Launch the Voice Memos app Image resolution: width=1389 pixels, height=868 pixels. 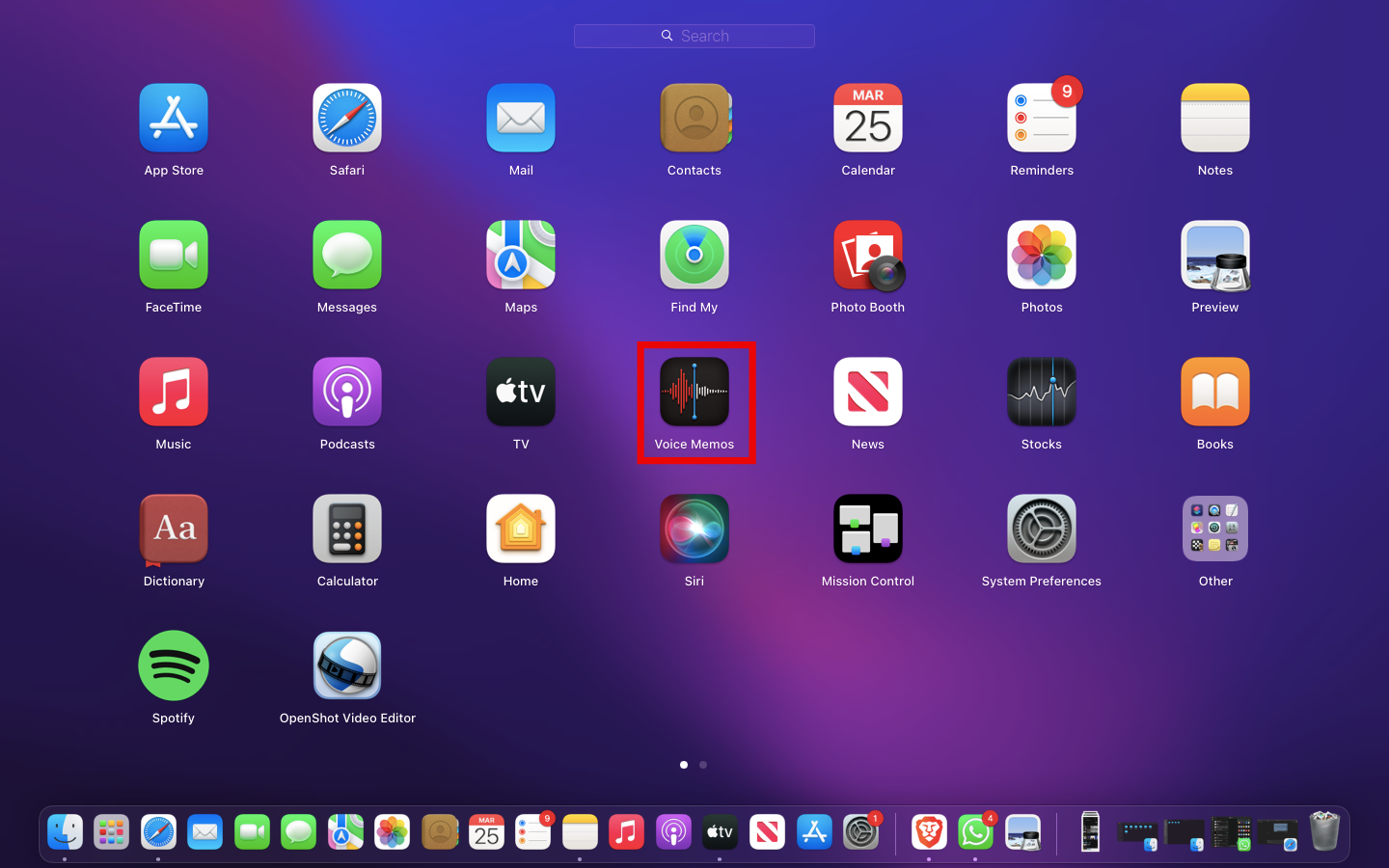point(694,393)
